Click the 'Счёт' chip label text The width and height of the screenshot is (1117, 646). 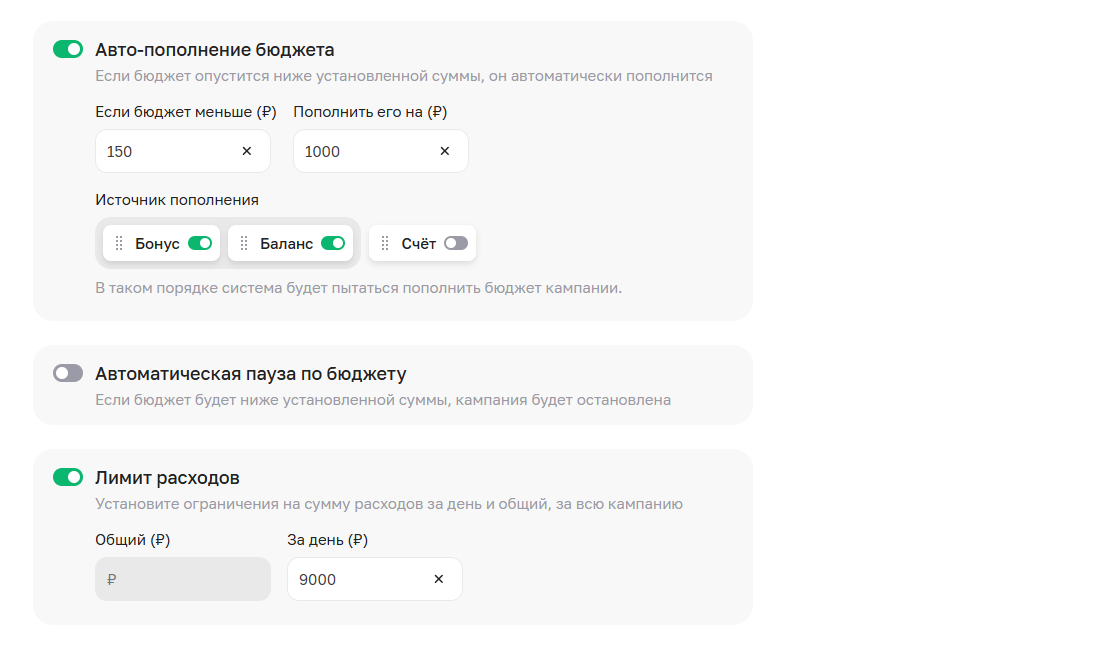419,243
